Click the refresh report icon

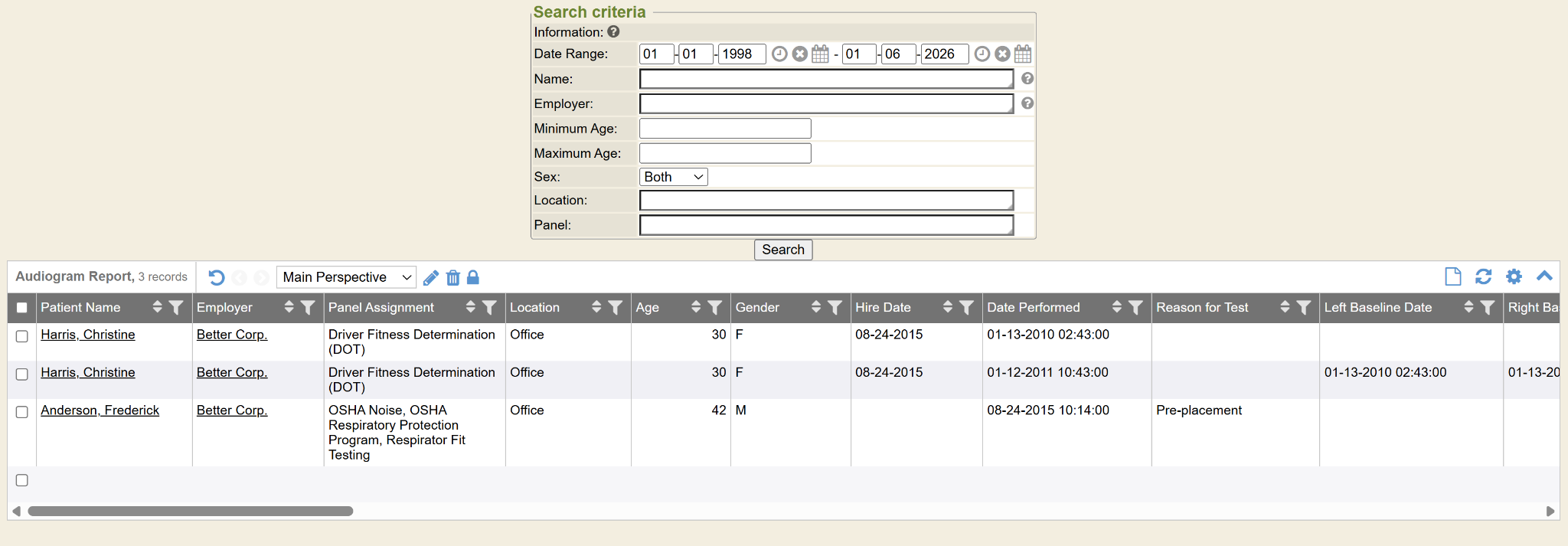[1483, 276]
